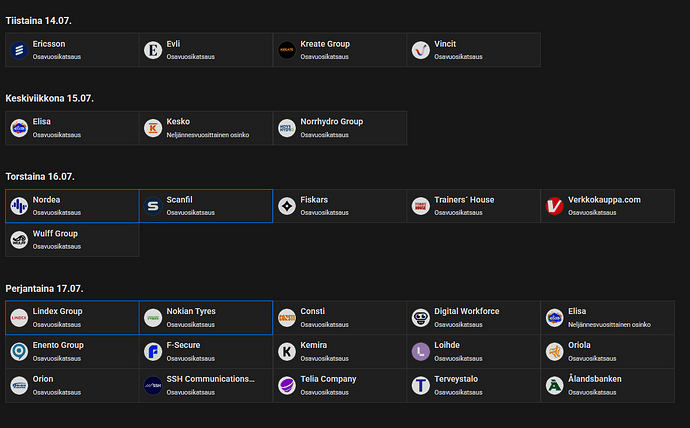Screen dimensions: 690x428
Task: Open the Kesko K logo
Action: point(153,128)
